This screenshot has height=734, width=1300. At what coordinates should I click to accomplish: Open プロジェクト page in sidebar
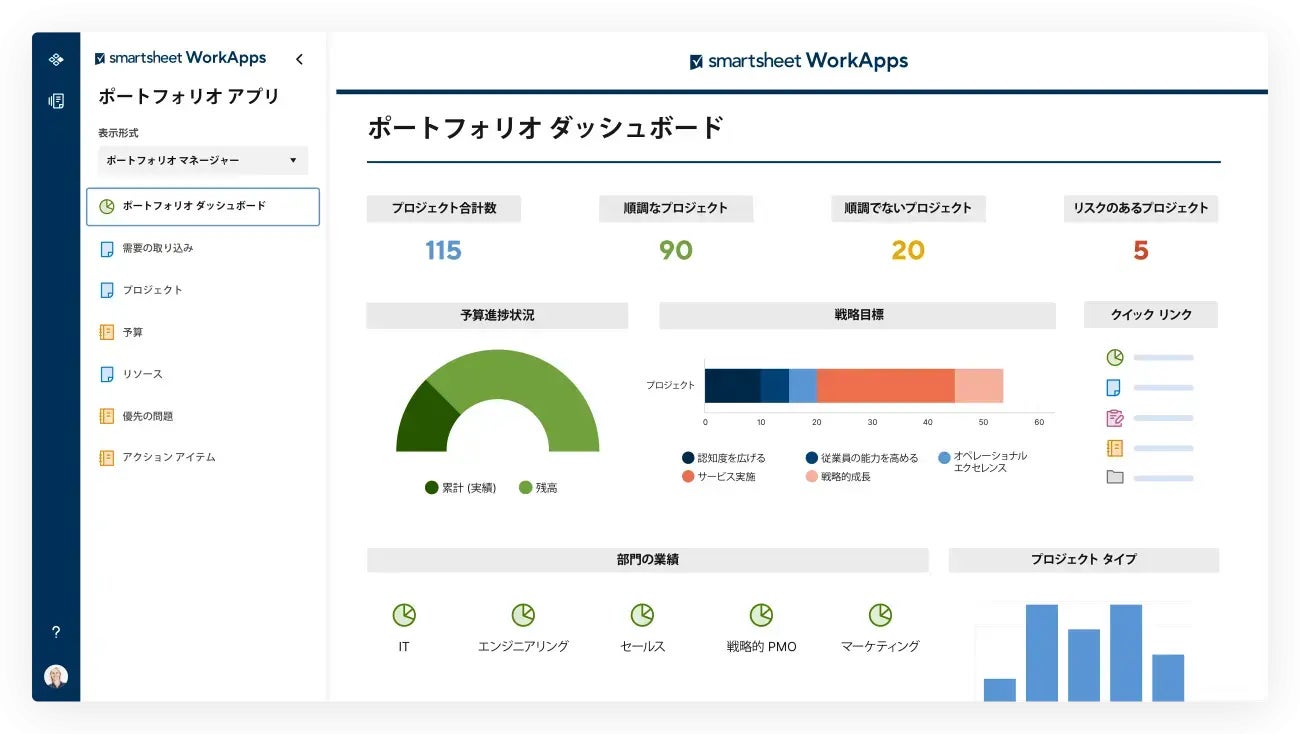tap(152, 290)
